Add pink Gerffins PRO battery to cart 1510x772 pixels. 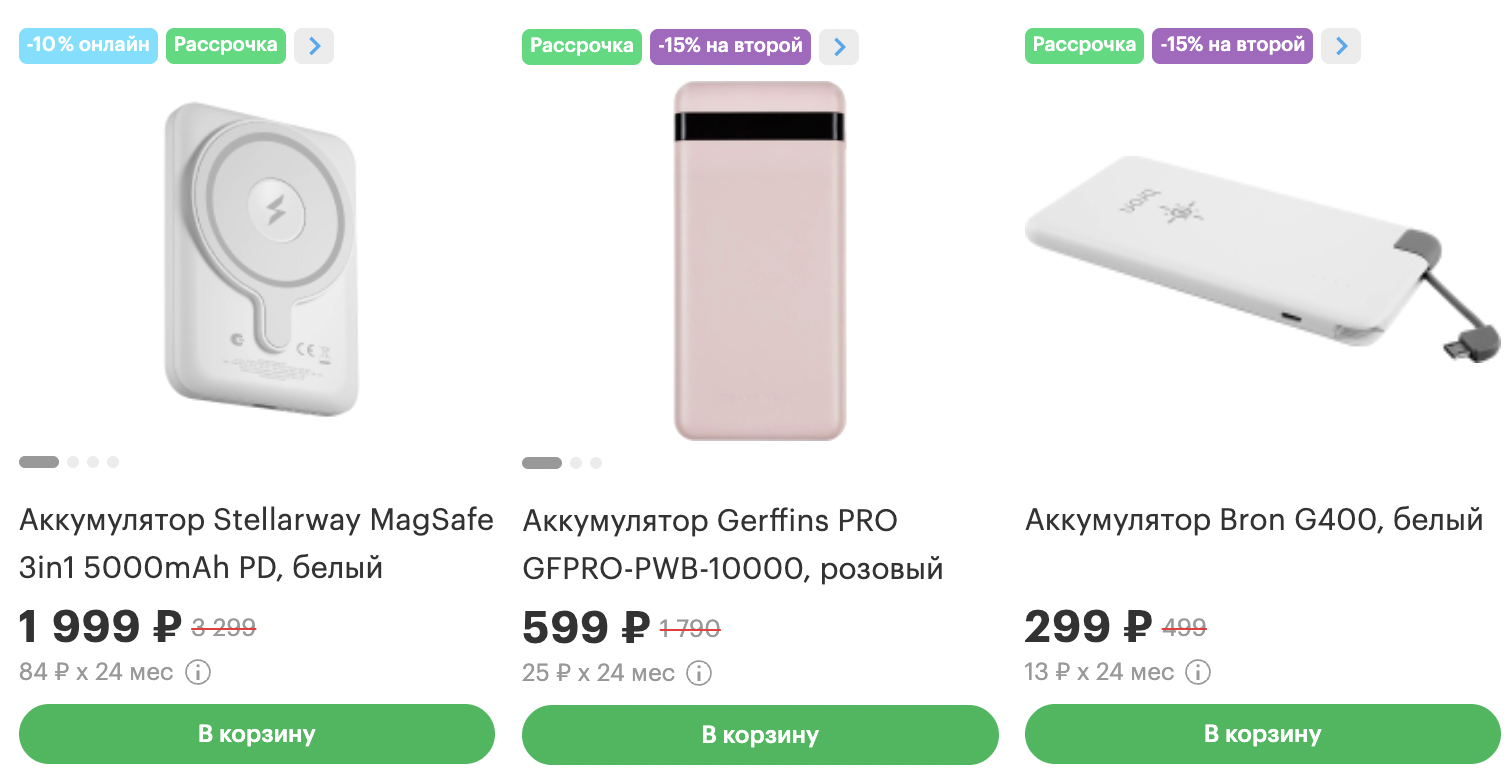tap(760, 735)
